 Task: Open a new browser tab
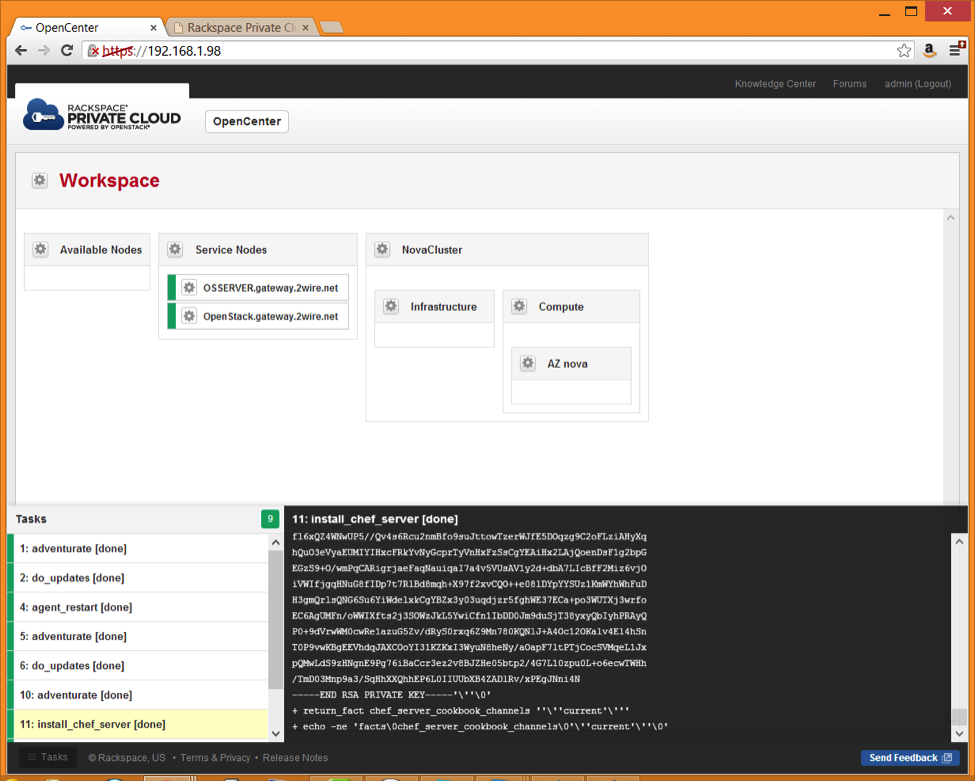tap(331, 27)
